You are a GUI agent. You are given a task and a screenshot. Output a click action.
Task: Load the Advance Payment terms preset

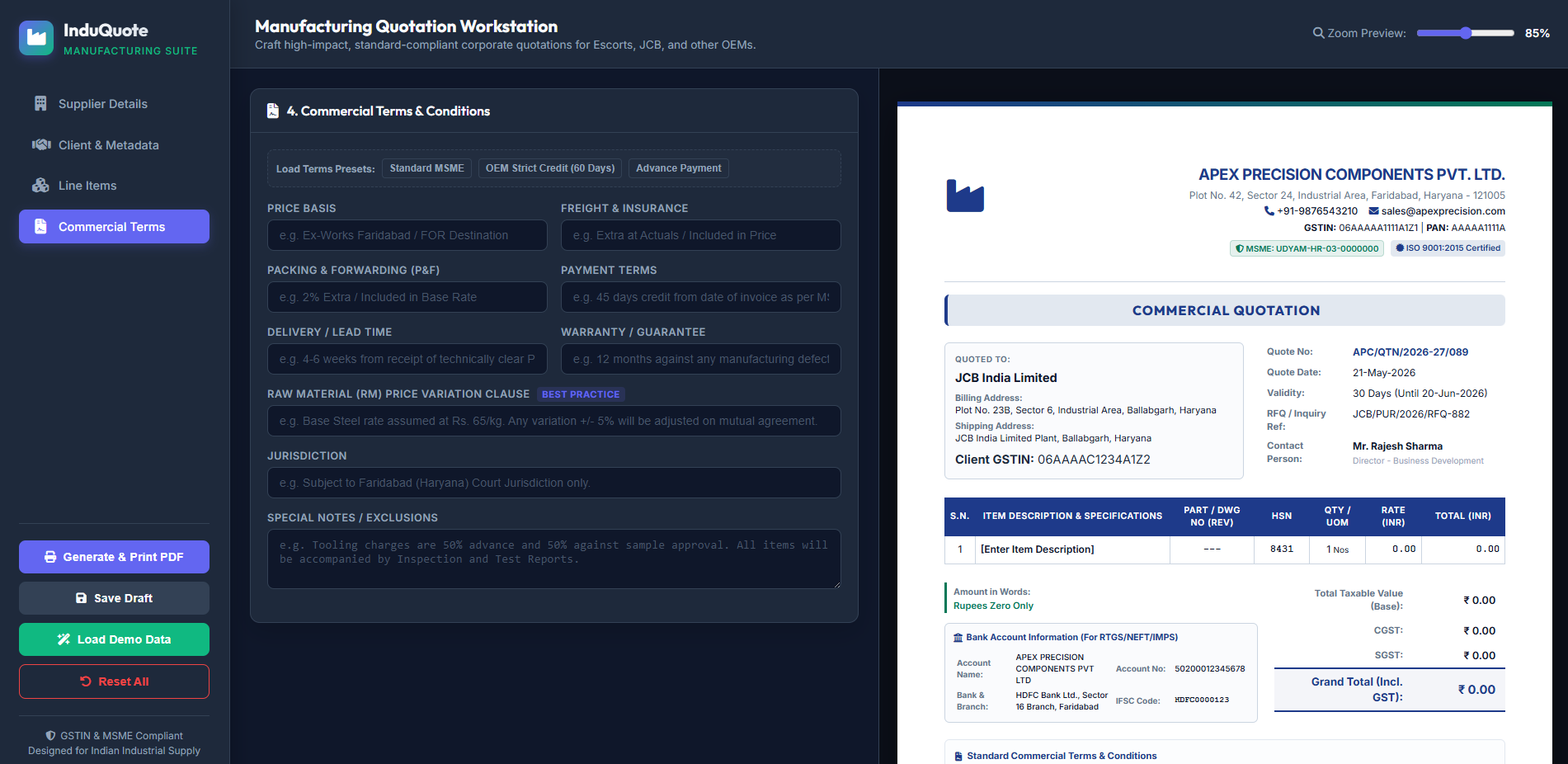click(679, 168)
